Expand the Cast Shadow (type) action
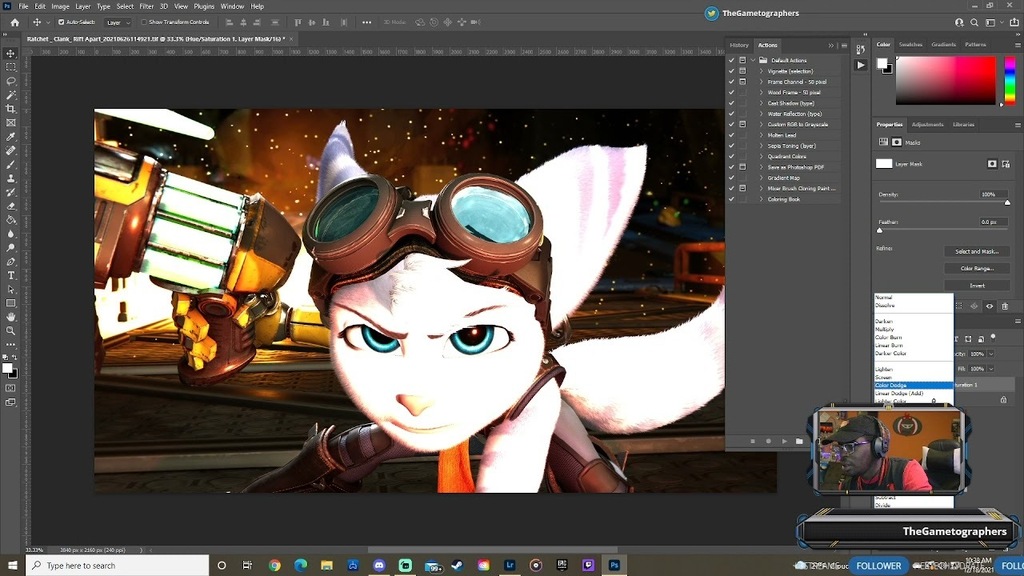 [x=761, y=103]
